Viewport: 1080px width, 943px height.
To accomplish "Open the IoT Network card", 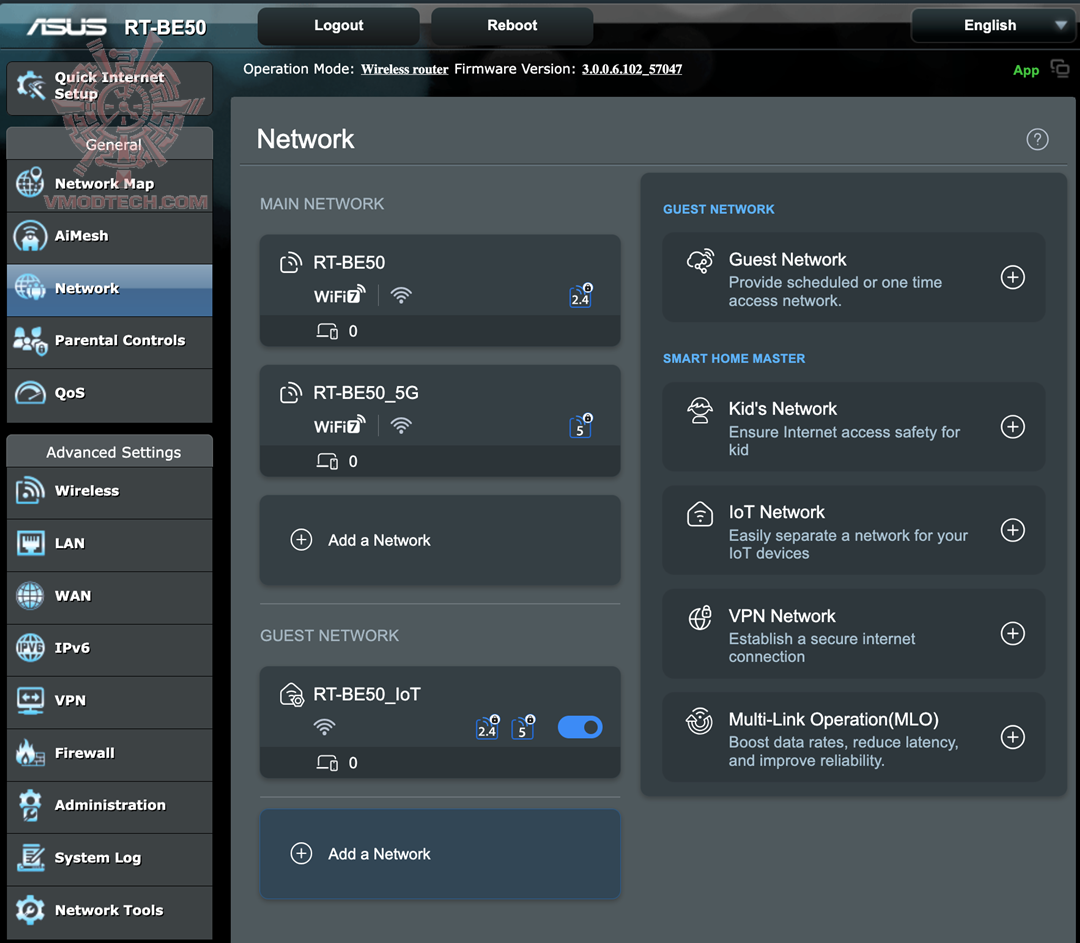I will coord(853,530).
